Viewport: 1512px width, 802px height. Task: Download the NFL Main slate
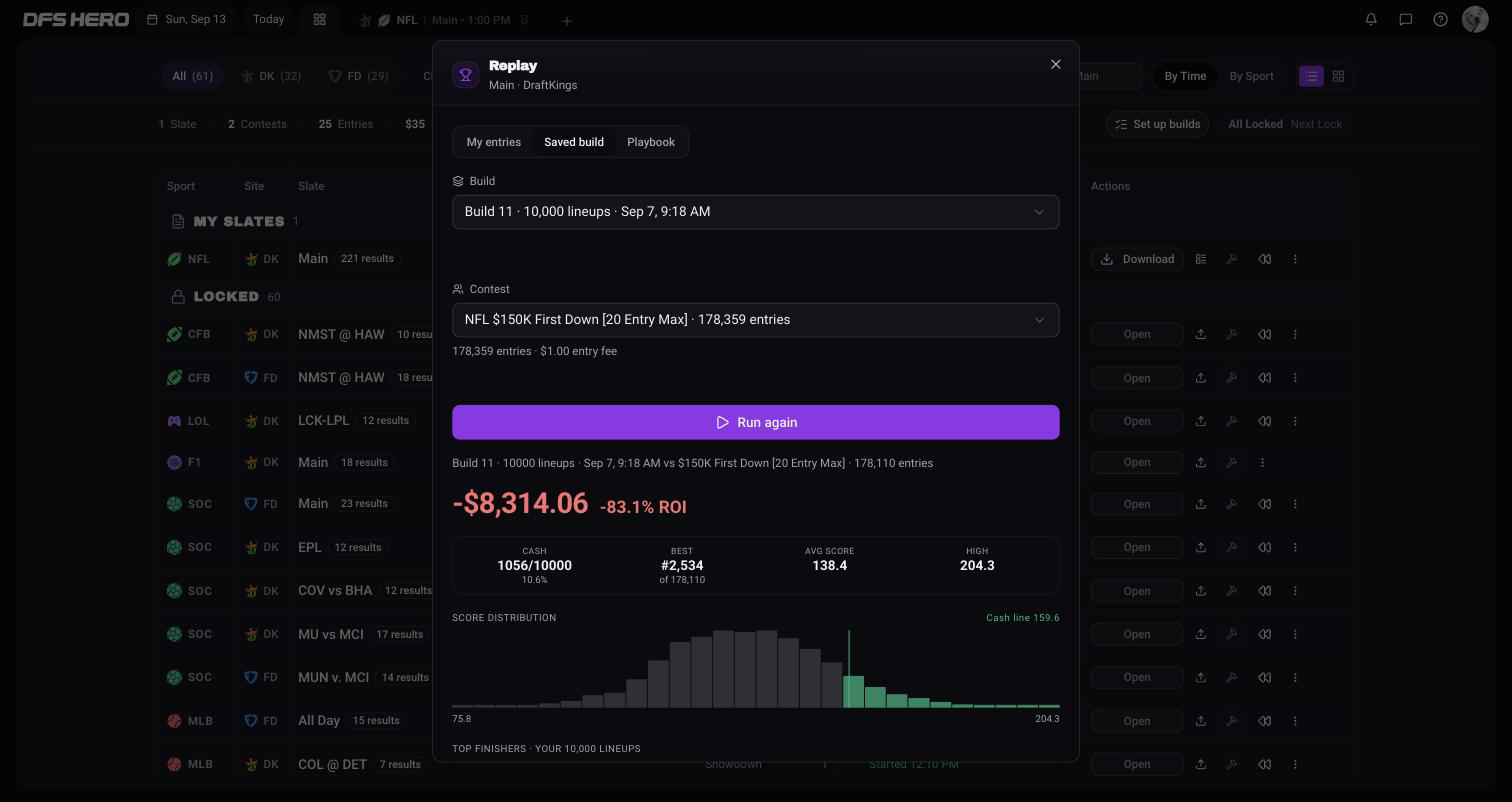[1137, 259]
